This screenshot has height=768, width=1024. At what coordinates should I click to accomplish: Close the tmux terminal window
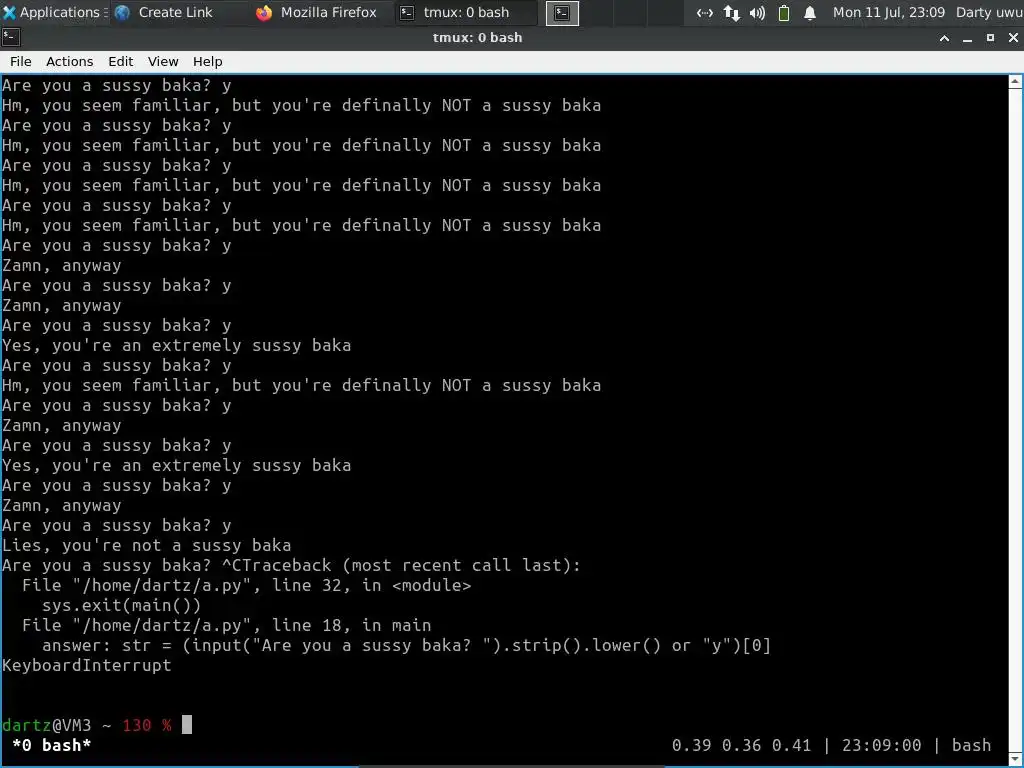point(1013,38)
